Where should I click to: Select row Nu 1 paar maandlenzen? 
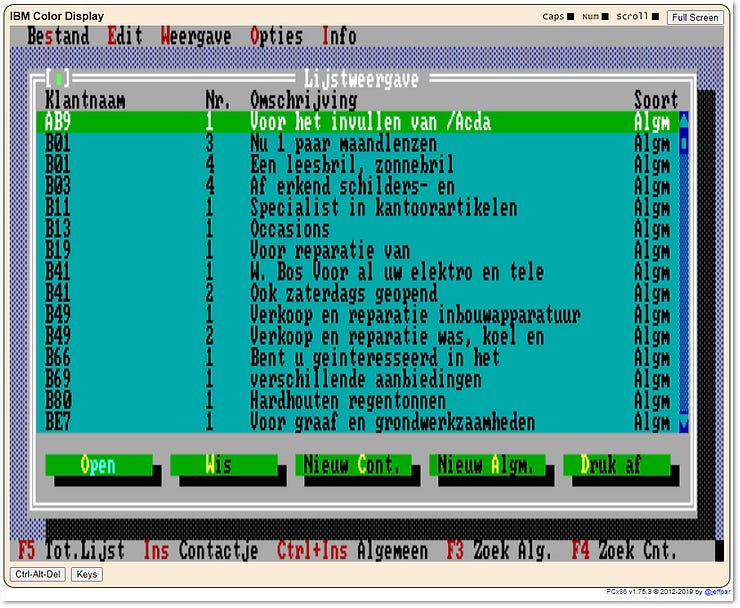point(357,144)
